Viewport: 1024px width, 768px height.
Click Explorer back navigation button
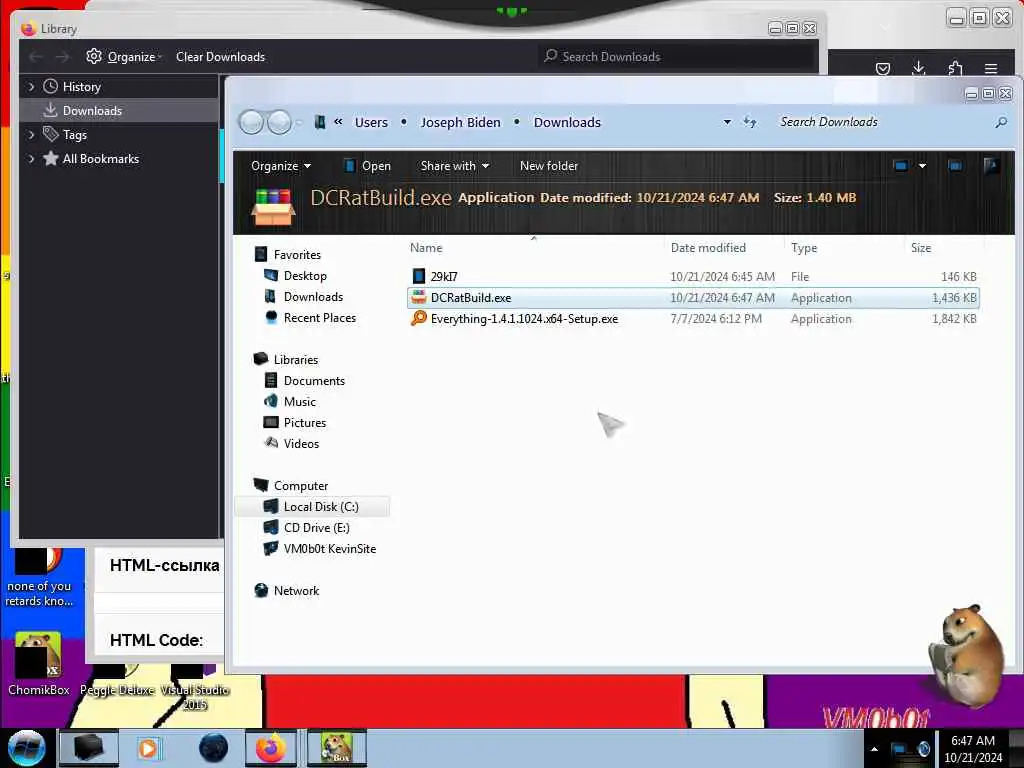pos(251,122)
